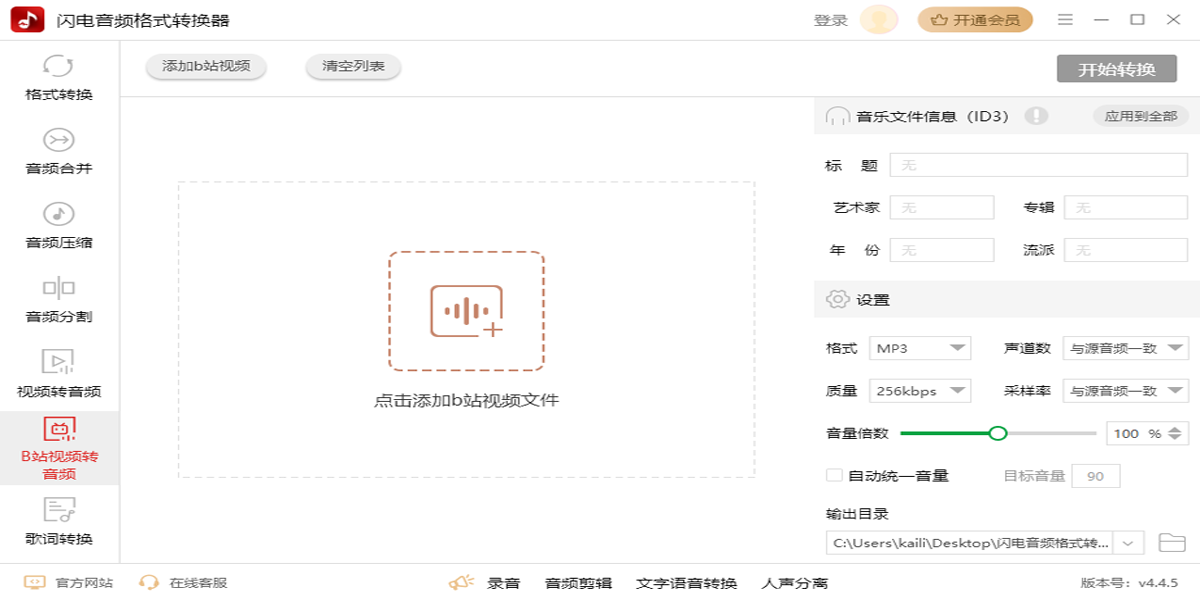Click the 流派 input field
This screenshot has height=600, width=1200.
(x=1126, y=250)
